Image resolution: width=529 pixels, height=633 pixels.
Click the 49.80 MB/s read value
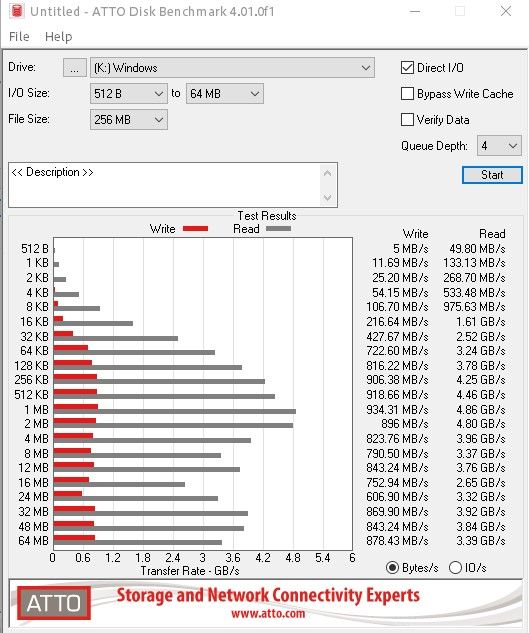477,248
